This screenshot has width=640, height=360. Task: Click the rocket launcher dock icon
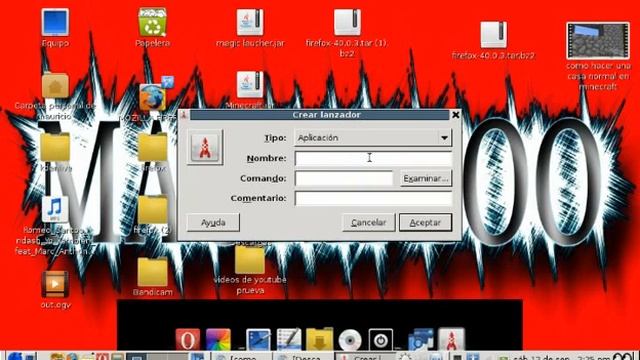coord(451,340)
